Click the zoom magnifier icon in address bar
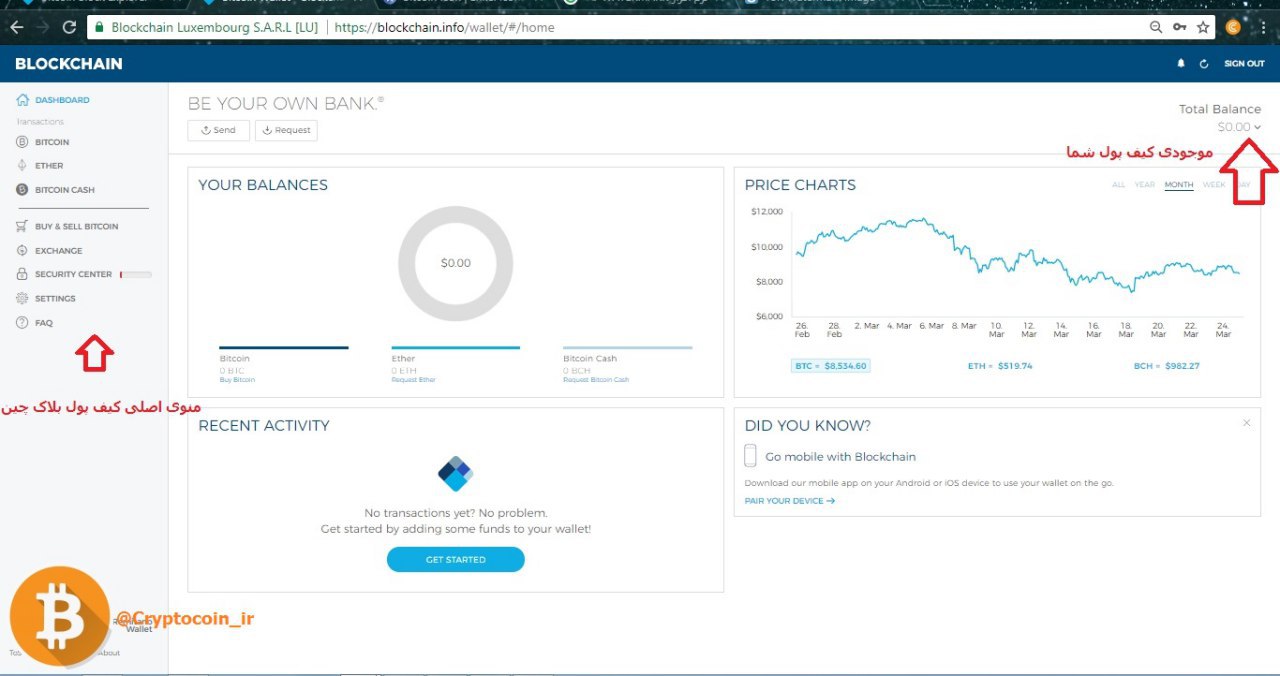Screen dimensions: 1280x676 [1156, 27]
